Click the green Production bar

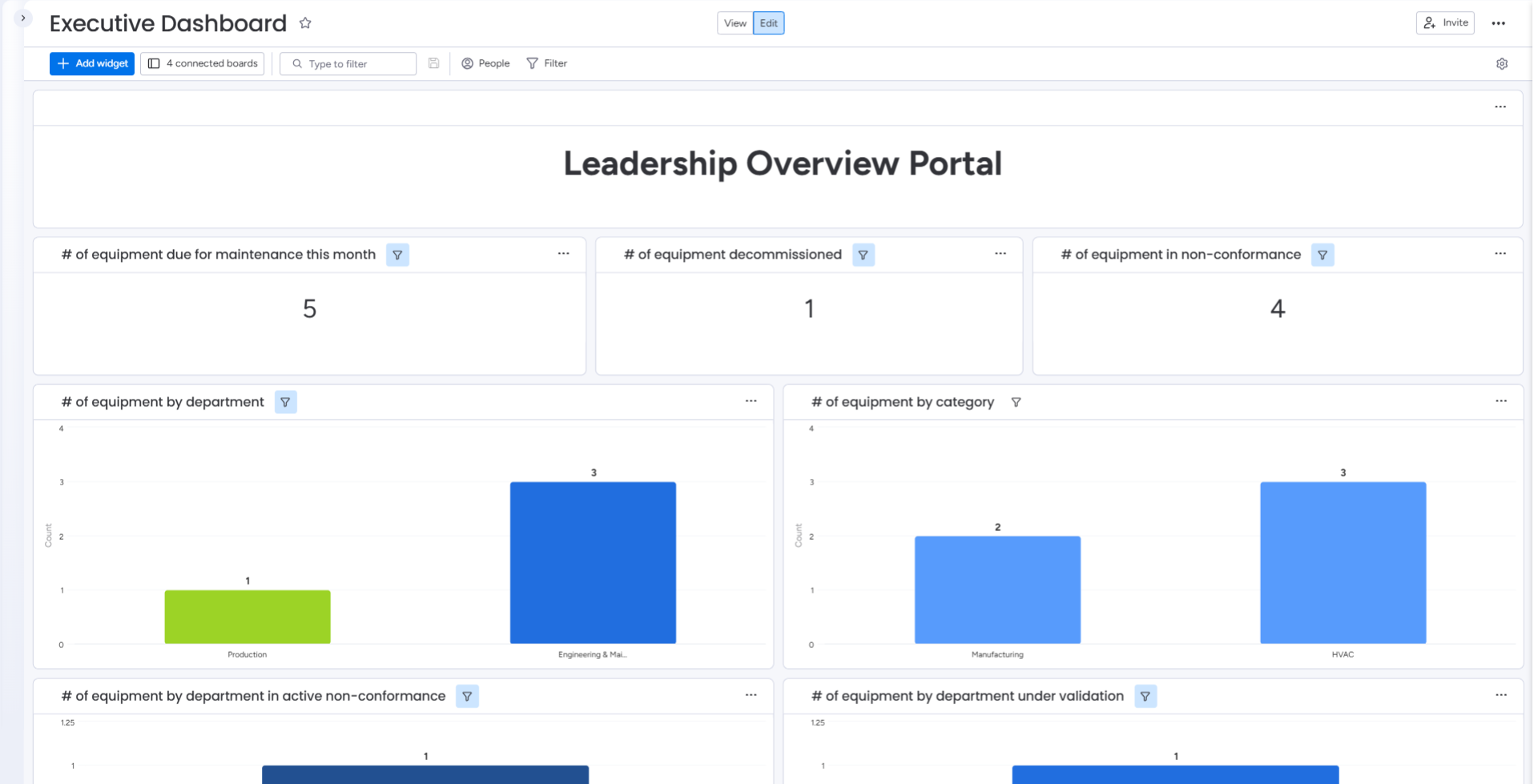tap(248, 617)
